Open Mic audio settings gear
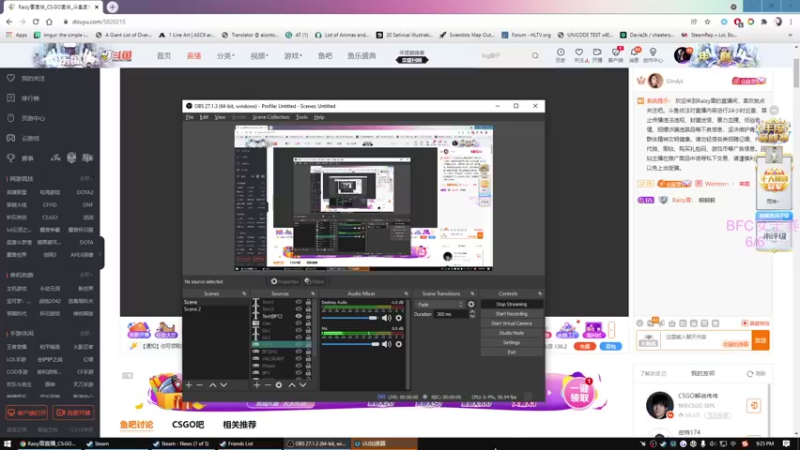800x450 pixels. [x=398, y=344]
